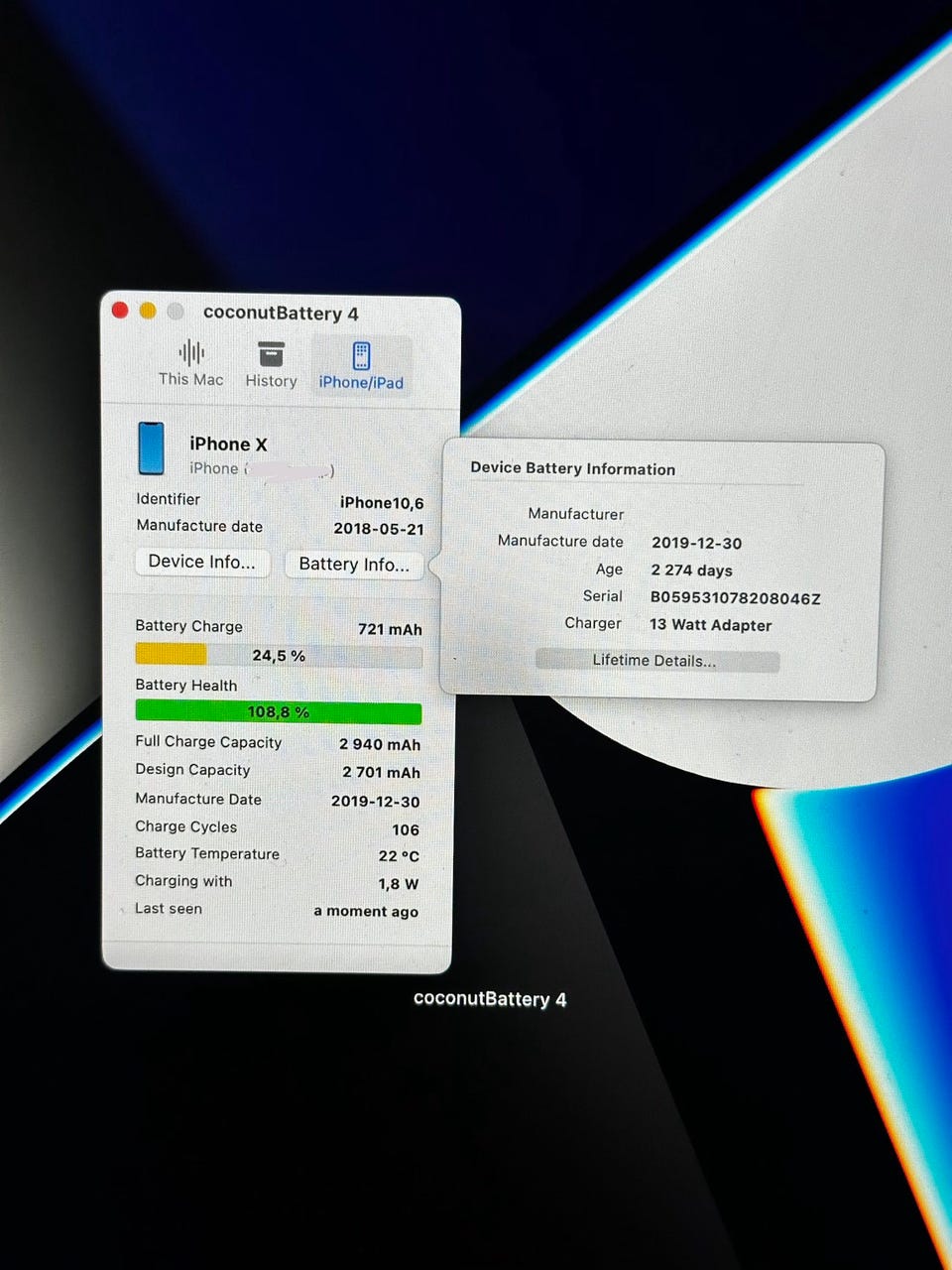Click the 'Battery Temperature' label
This screenshot has height=1270, width=952.
[207, 853]
